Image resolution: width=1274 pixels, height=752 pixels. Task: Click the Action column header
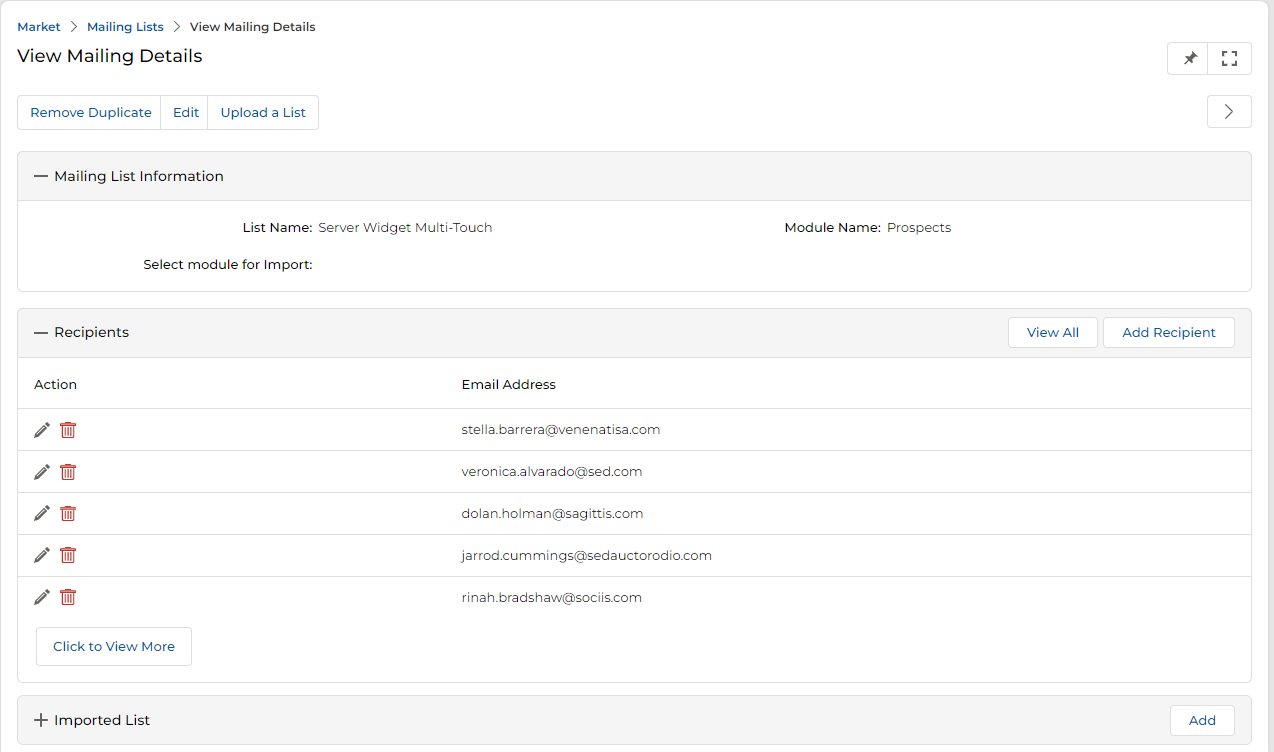56,384
